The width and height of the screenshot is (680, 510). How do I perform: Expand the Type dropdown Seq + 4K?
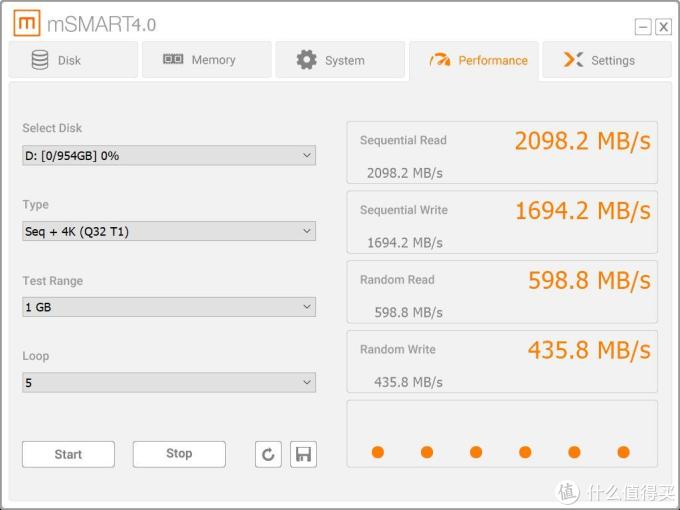169,231
